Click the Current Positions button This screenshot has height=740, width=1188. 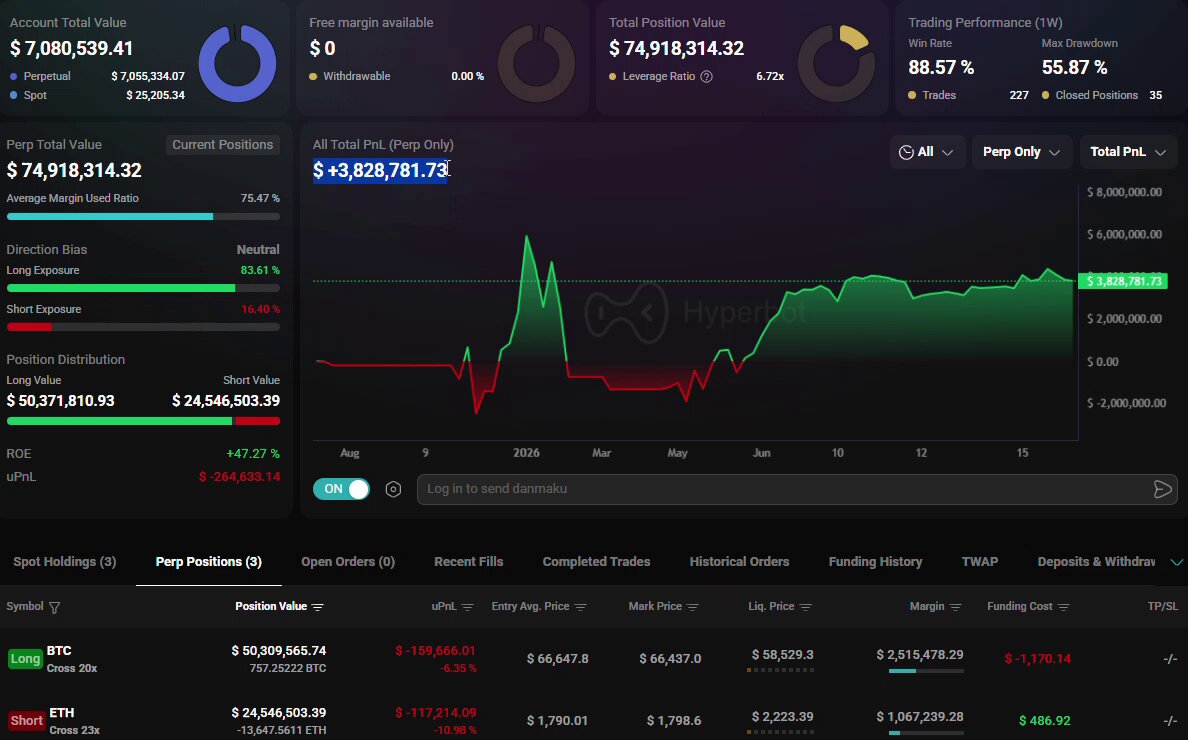[x=223, y=145]
